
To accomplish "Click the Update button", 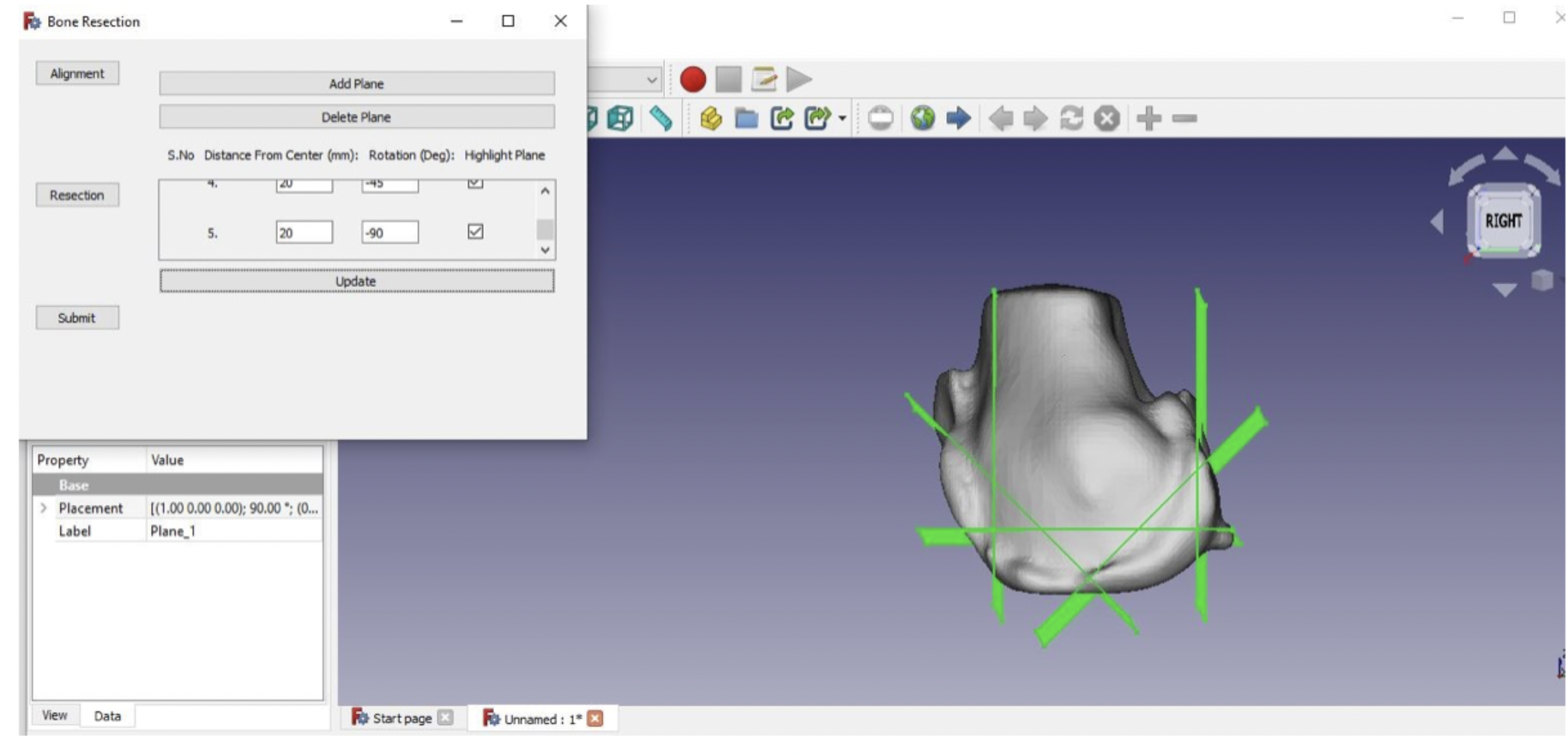I will coord(356,281).
